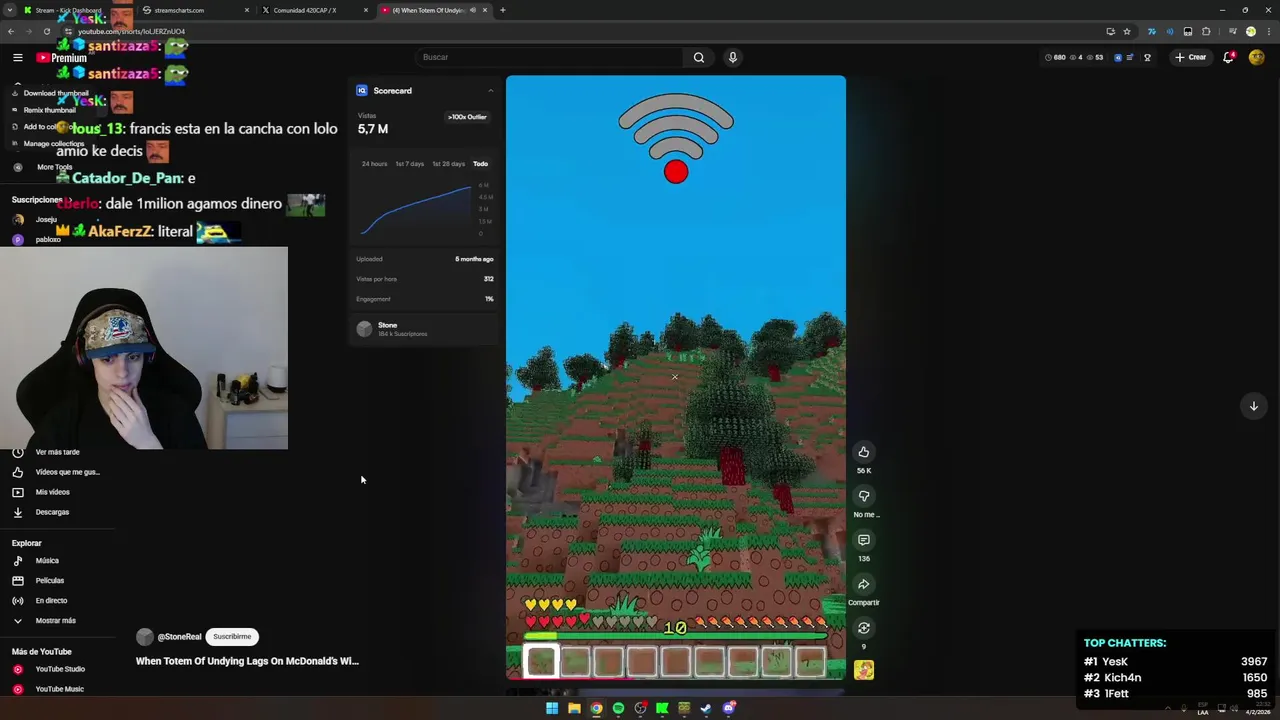Click the trophy icon in the extension toolbar
The image size is (1280, 720).
(1147, 57)
